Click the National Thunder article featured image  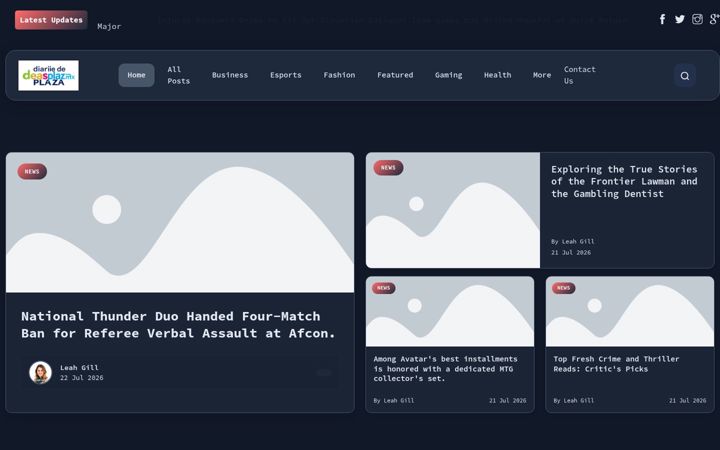(180, 223)
